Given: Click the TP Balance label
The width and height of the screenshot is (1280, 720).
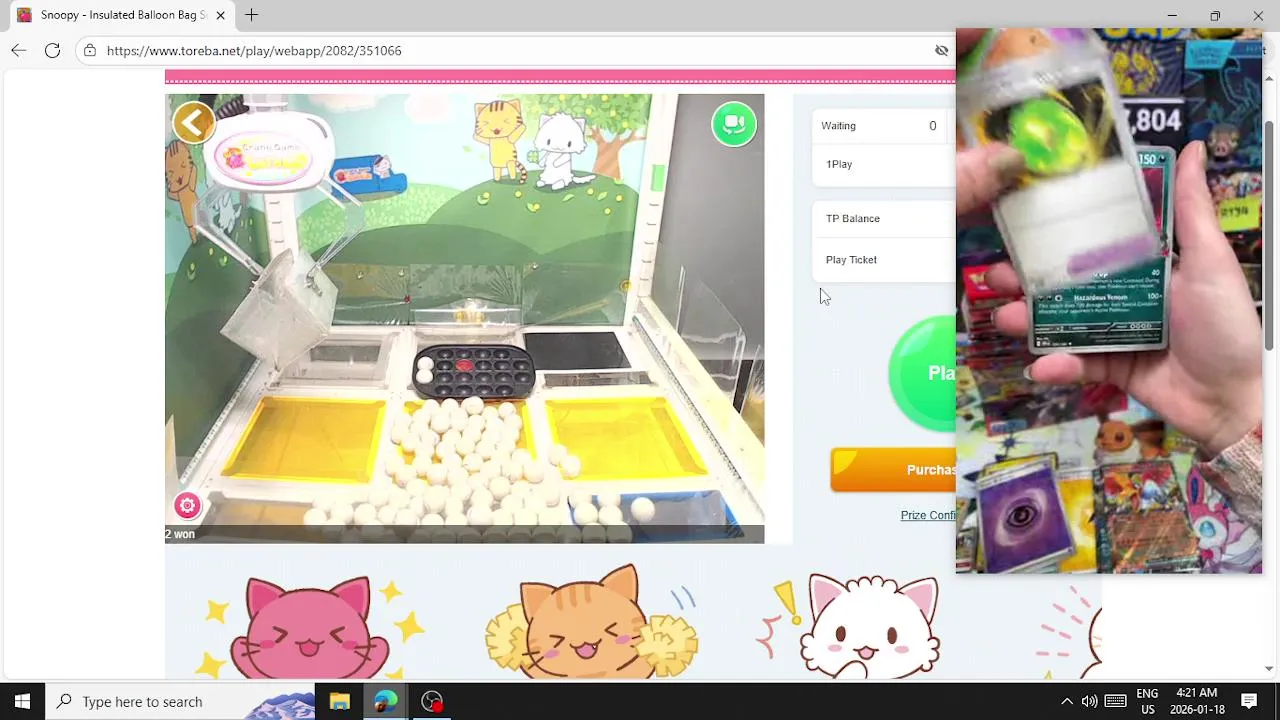Looking at the screenshot, I should click(x=853, y=218).
